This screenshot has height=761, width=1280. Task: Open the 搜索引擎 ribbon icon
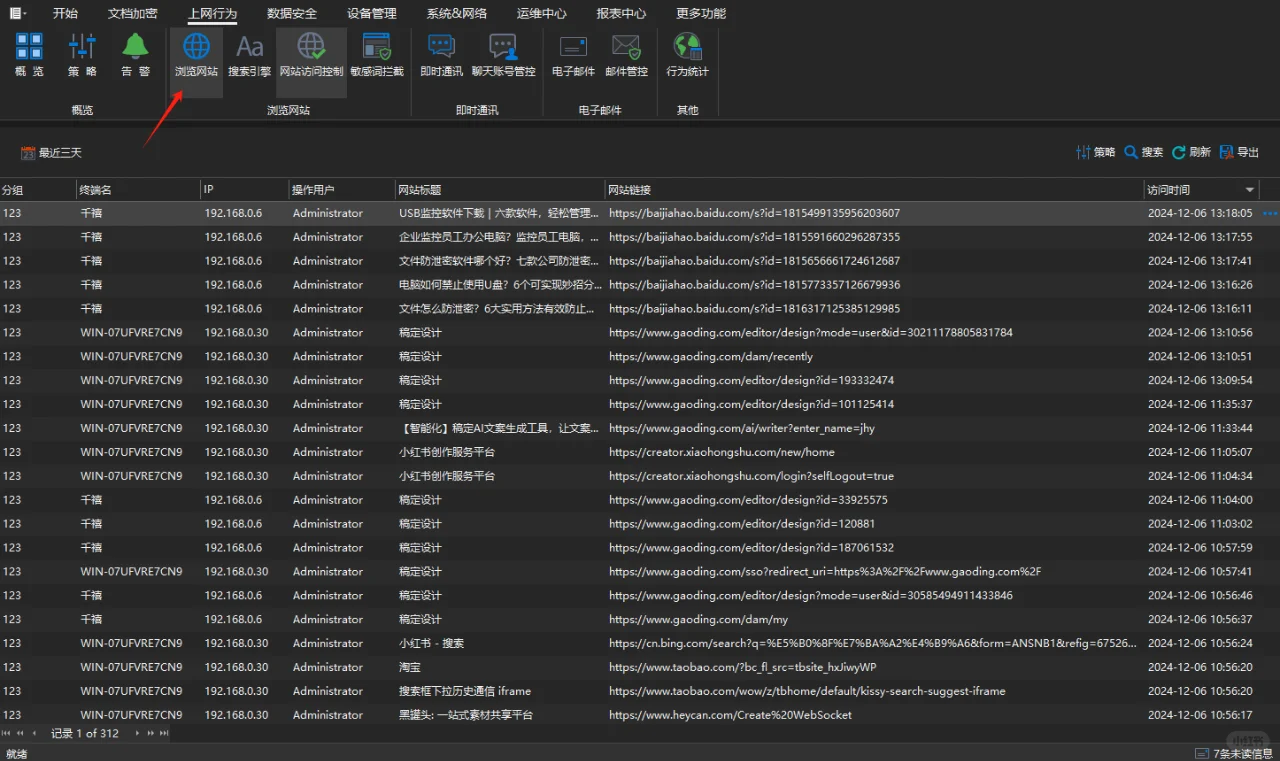[249, 55]
